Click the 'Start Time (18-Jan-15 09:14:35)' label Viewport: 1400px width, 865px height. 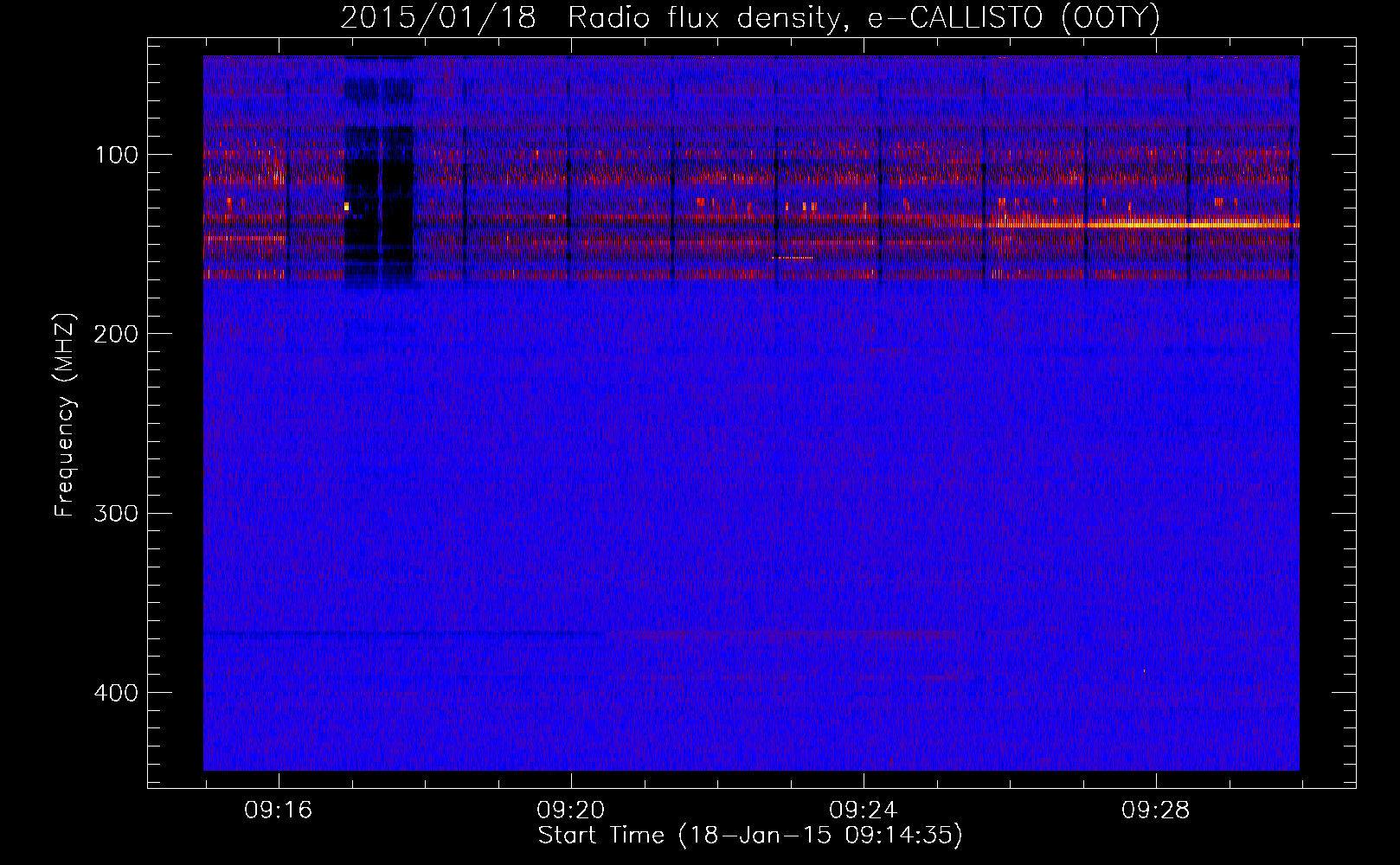coord(750,836)
